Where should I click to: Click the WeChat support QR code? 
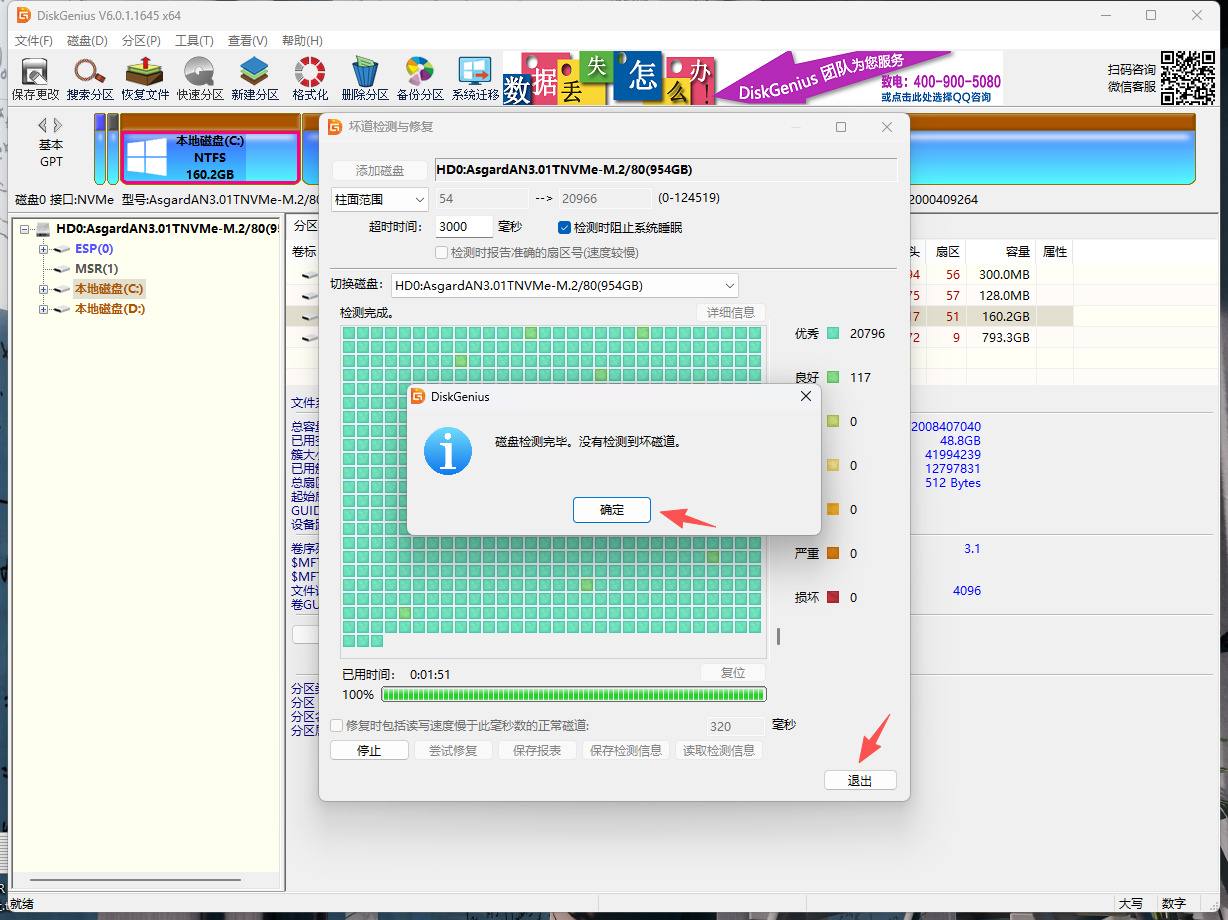(x=1188, y=77)
